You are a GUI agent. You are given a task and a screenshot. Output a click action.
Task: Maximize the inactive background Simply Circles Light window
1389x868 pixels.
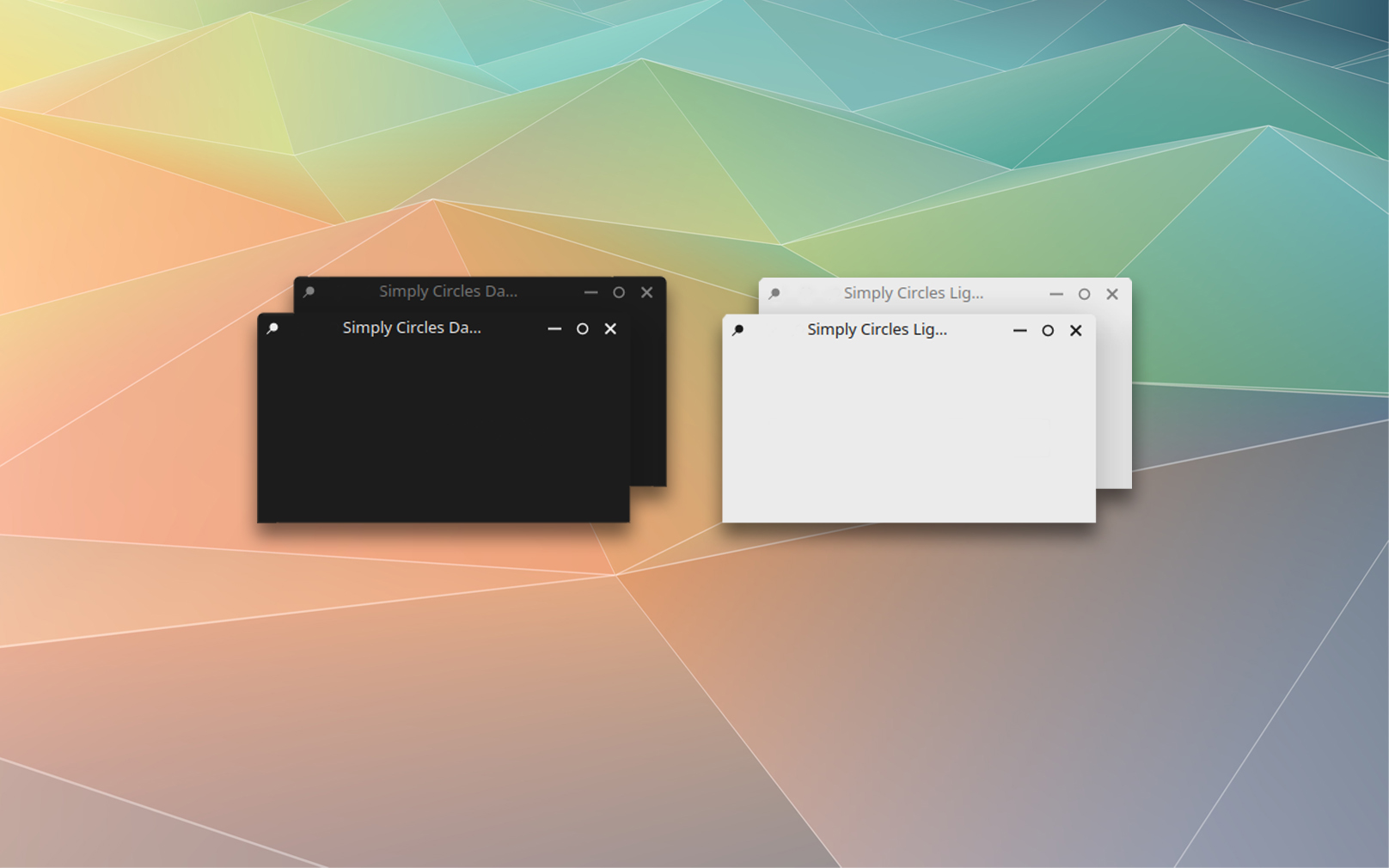pos(1084,294)
